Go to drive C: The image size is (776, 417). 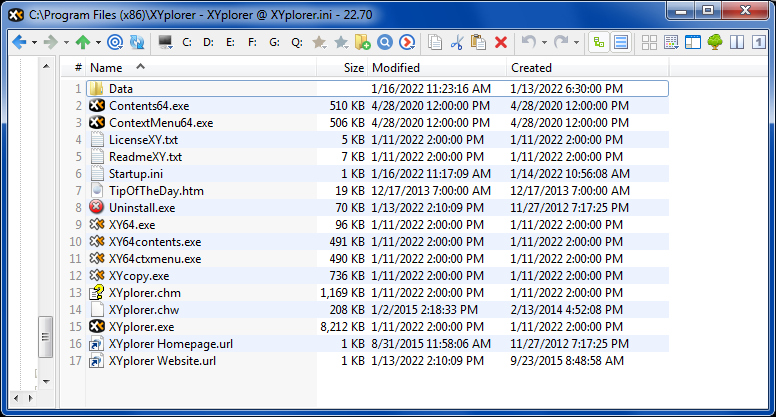(187, 43)
